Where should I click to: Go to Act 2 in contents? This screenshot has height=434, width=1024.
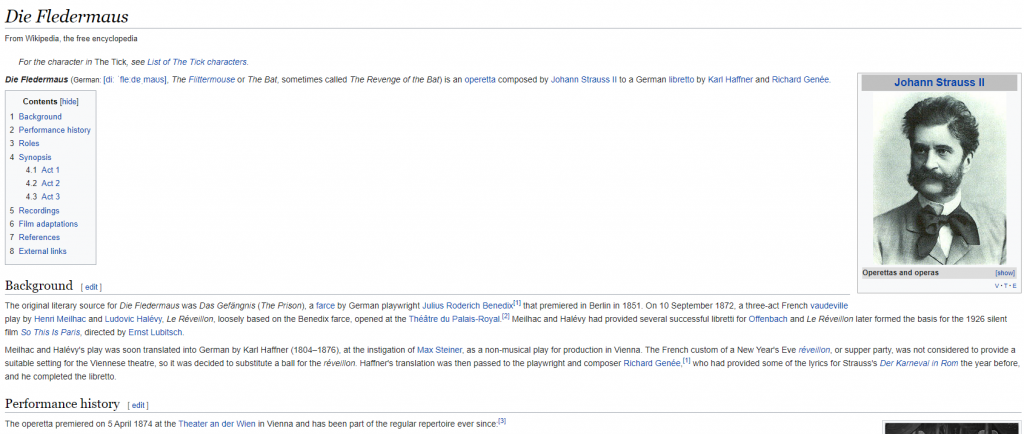click(50, 183)
